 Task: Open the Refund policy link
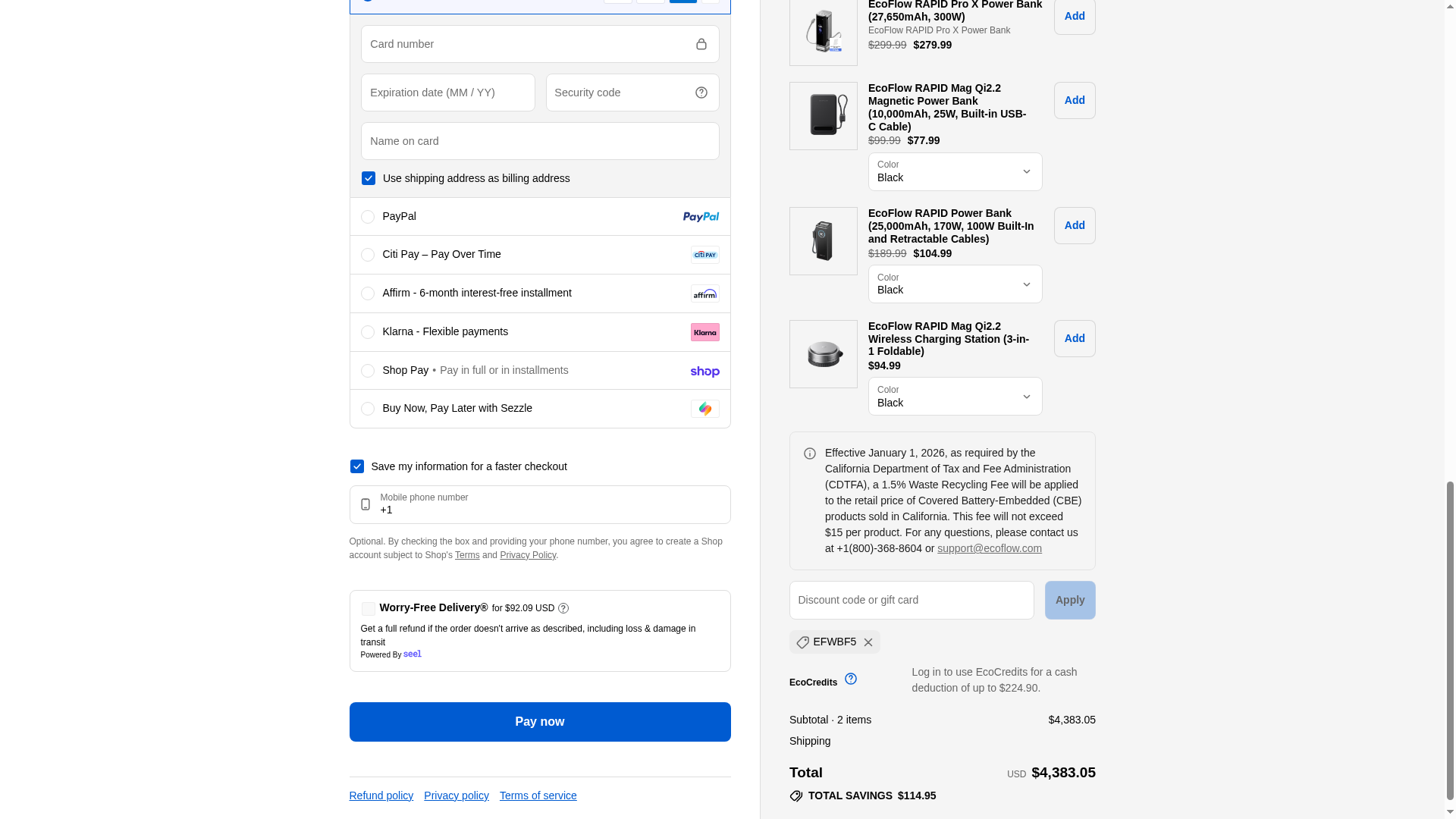(381, 795)
